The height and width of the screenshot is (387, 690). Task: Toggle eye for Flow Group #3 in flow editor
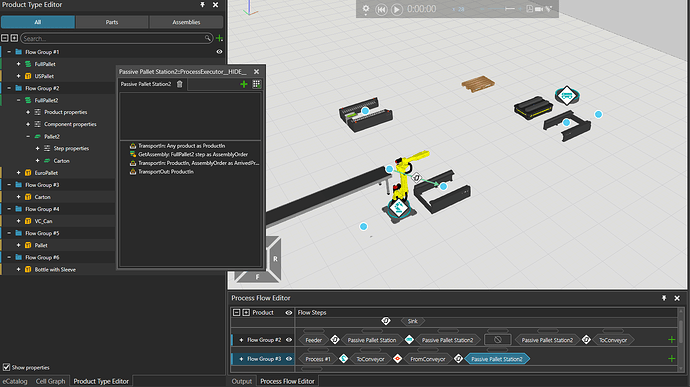pos(289,359)
